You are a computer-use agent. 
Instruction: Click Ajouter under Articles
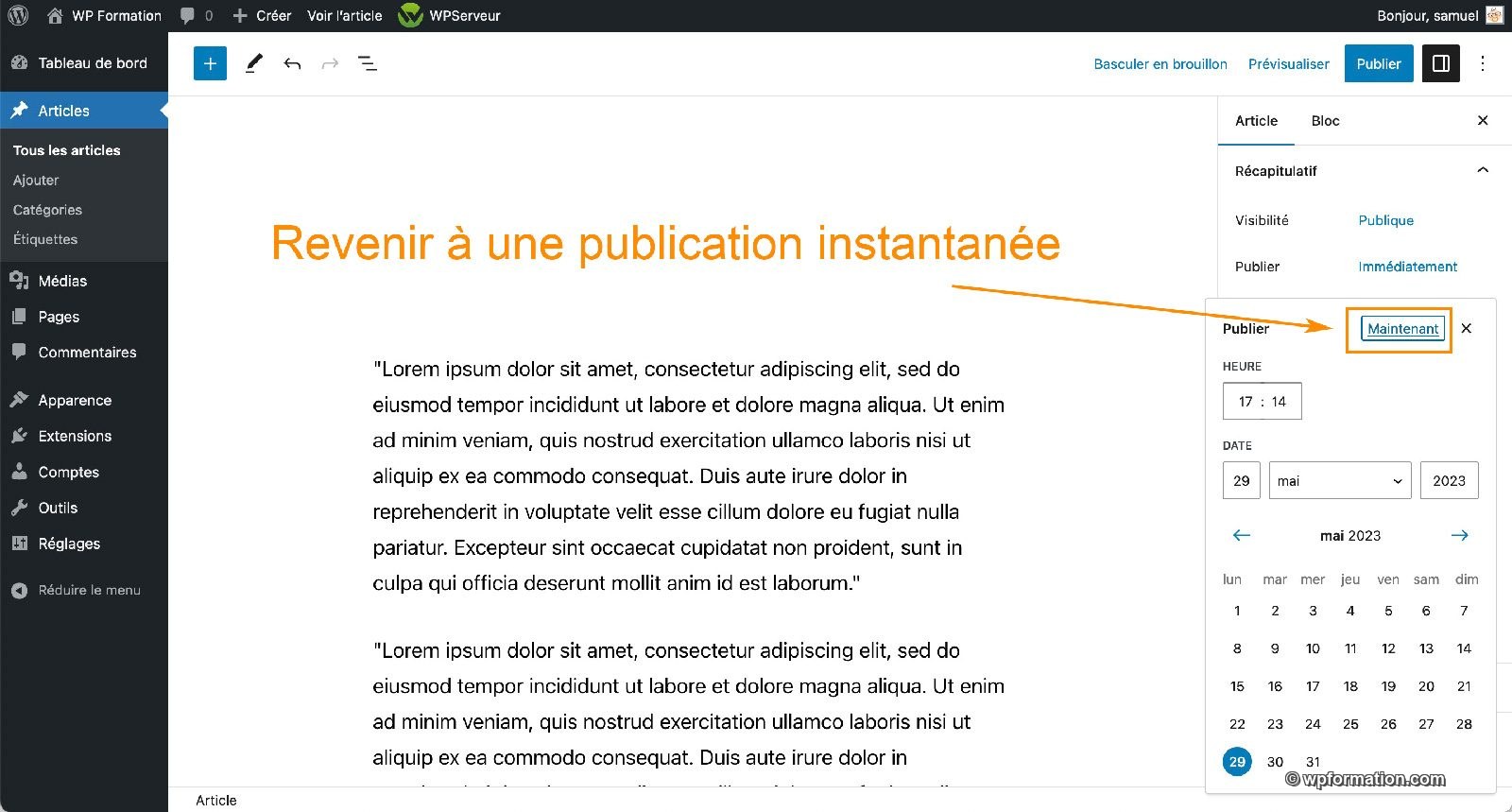pos(36,180)
